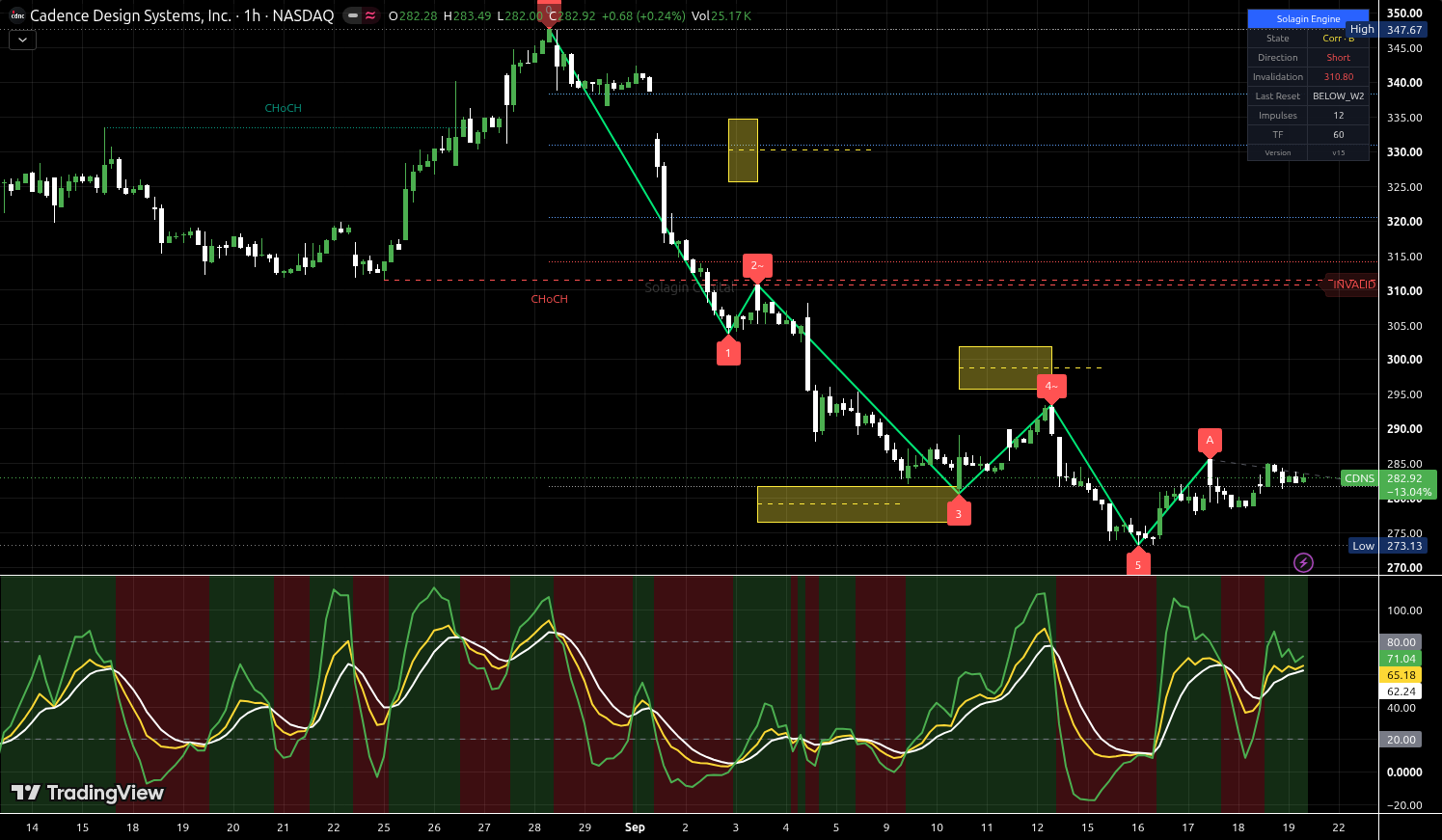Click the cdnc symbol logo icon
Screen dimensions: 1442x840
coord(17,15)
